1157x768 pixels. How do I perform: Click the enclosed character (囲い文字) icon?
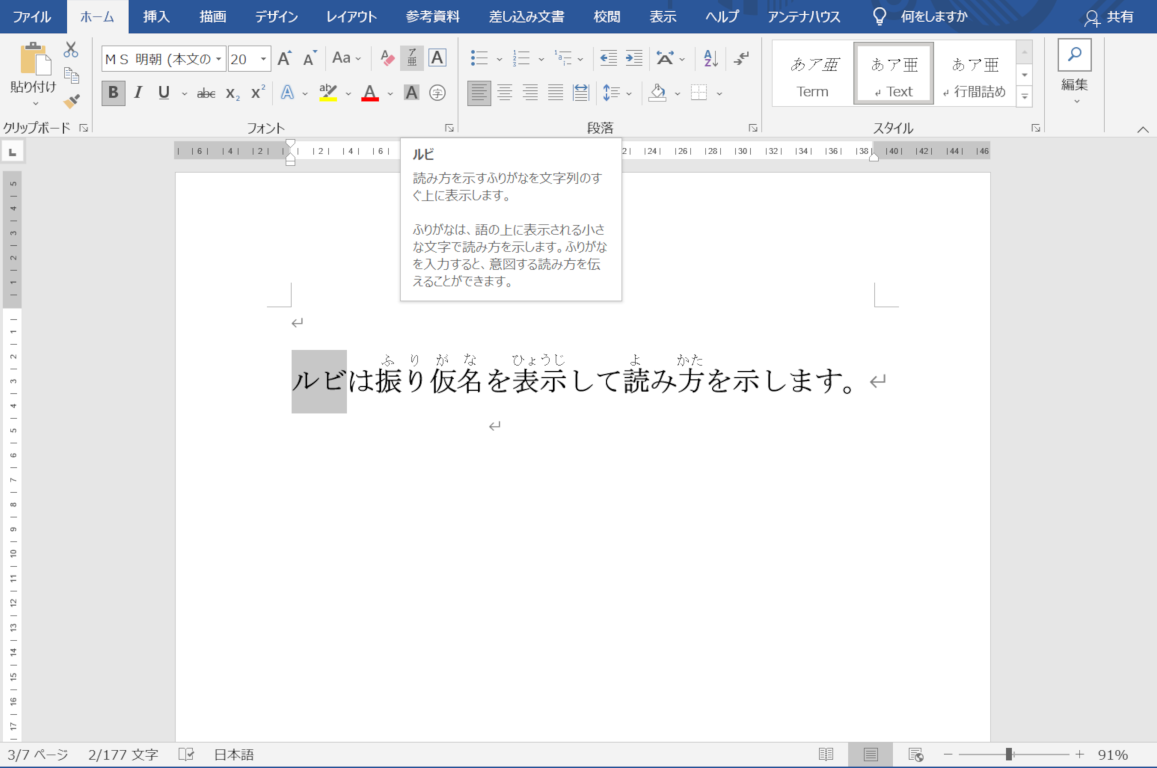[x=437, y=93]
